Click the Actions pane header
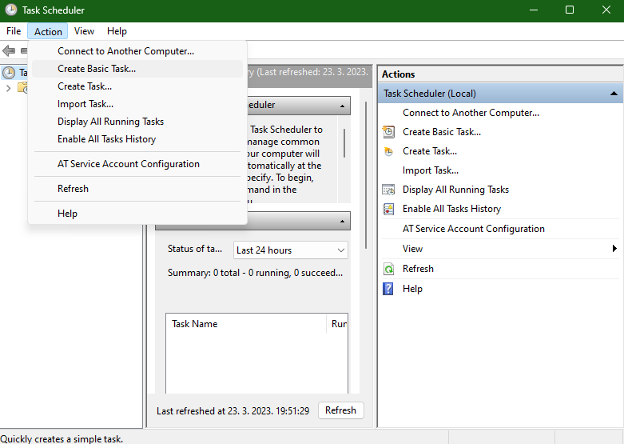This screenshot has width=624, height=444. pyautogui.click(x=500, y=74)
